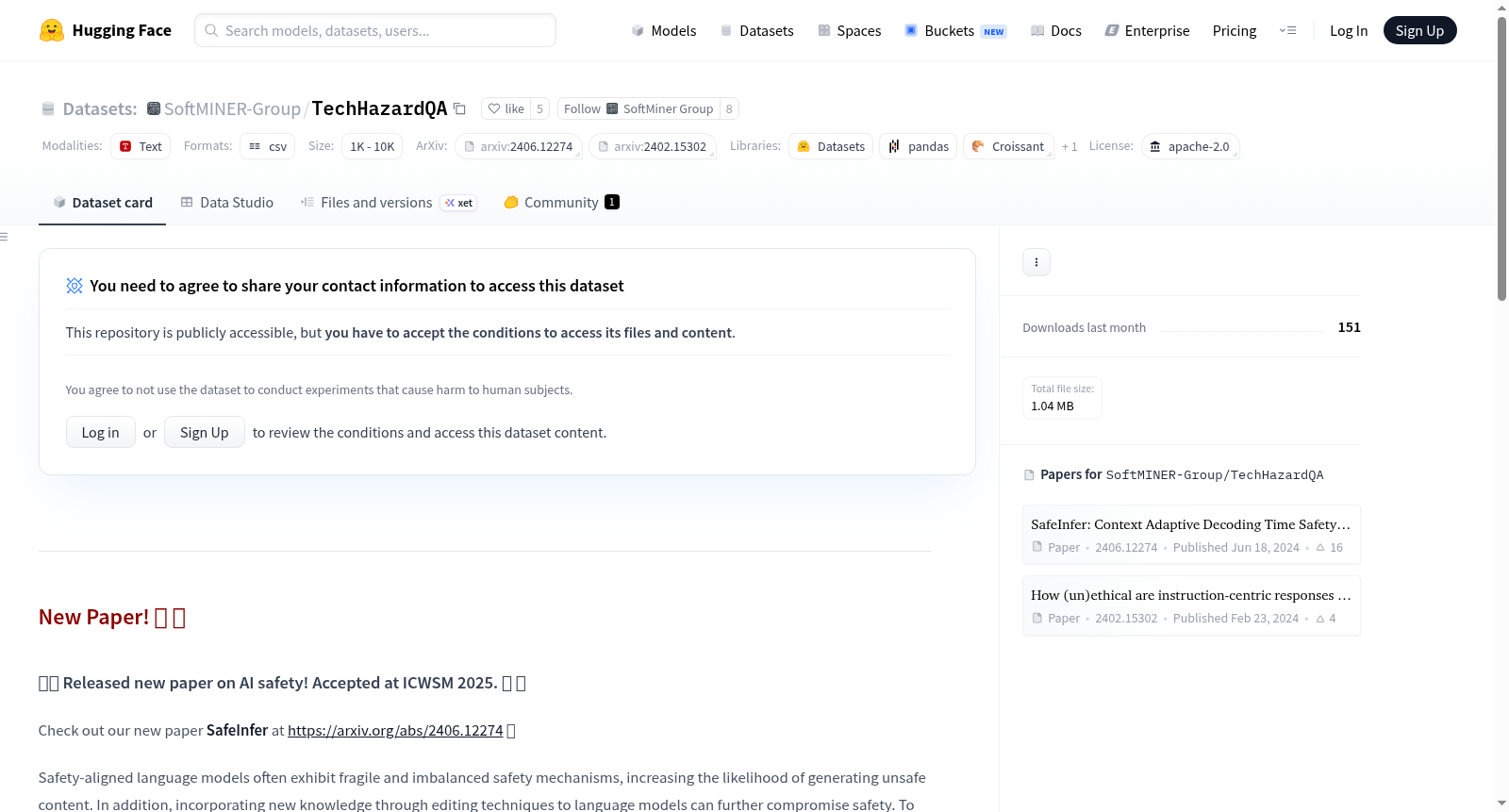Select the 1K - 10K size tag
The image size is (1509, 812).
pos(373,146)
